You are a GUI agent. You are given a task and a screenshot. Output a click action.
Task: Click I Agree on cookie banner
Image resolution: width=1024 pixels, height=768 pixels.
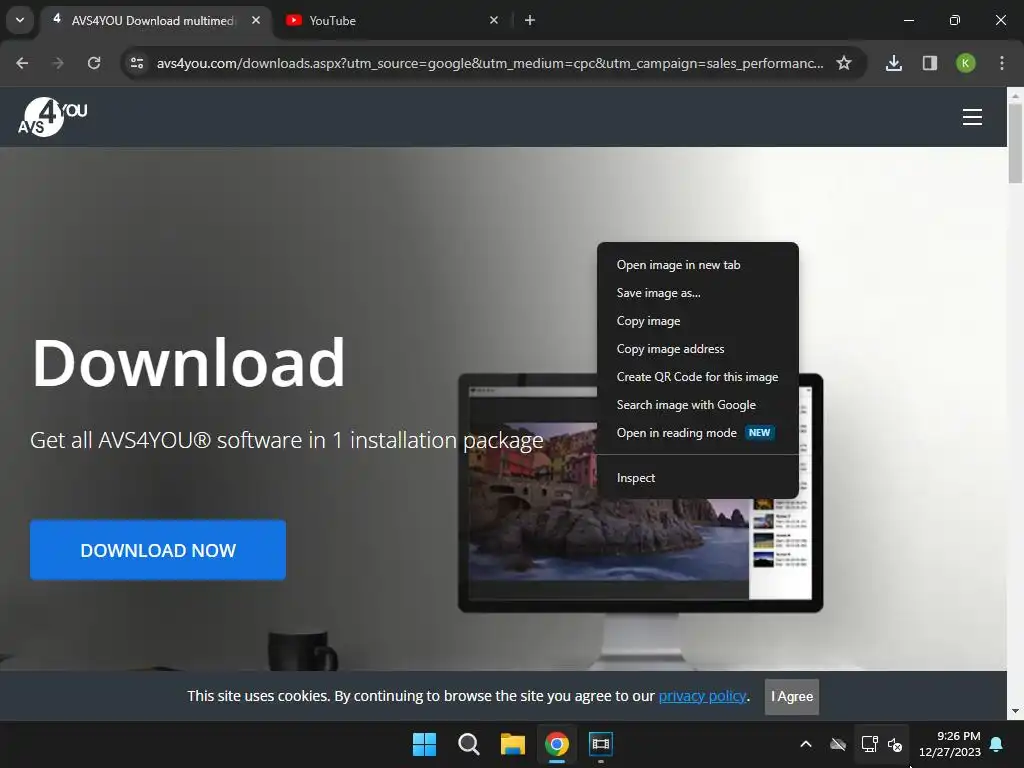click(792, 696)
